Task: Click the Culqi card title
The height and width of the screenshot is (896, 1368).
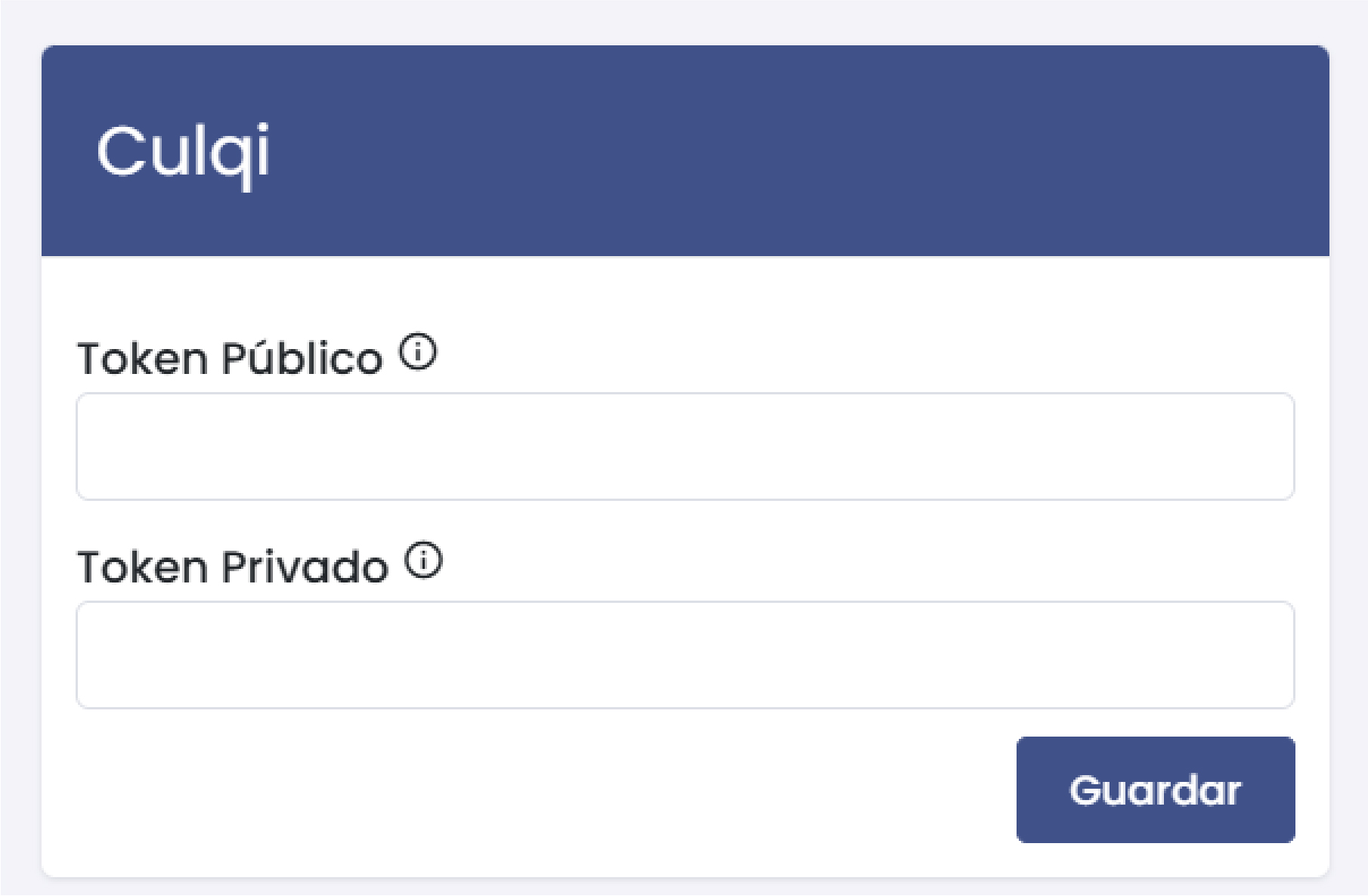Action: click(x=183, y=153)
